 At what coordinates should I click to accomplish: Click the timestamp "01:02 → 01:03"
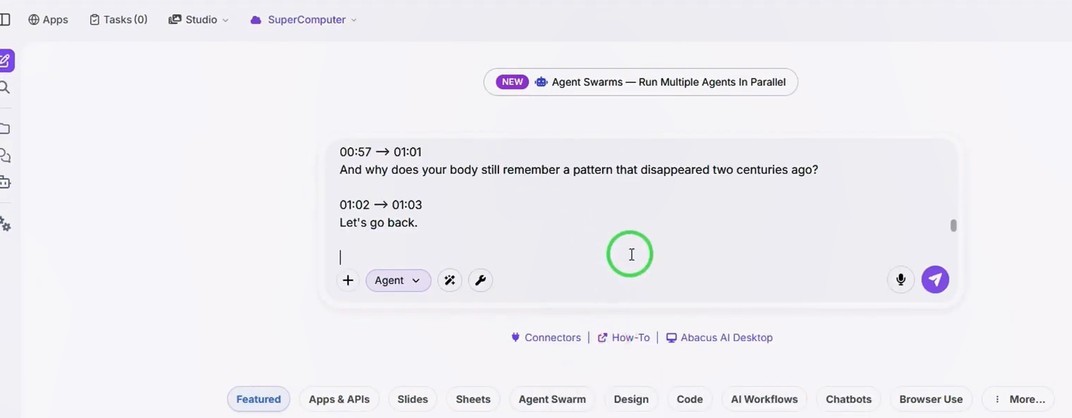coord(381,205)
